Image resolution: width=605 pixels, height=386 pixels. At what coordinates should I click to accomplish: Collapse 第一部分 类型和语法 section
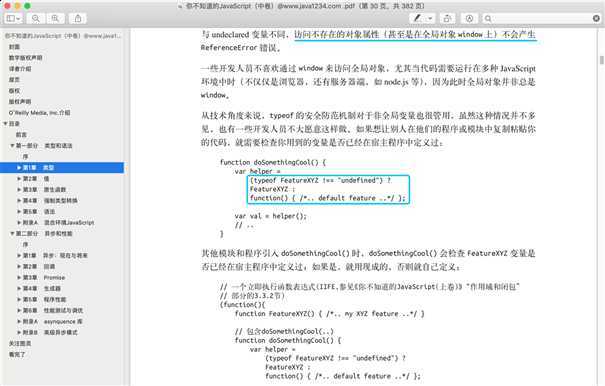coord(12,146)
